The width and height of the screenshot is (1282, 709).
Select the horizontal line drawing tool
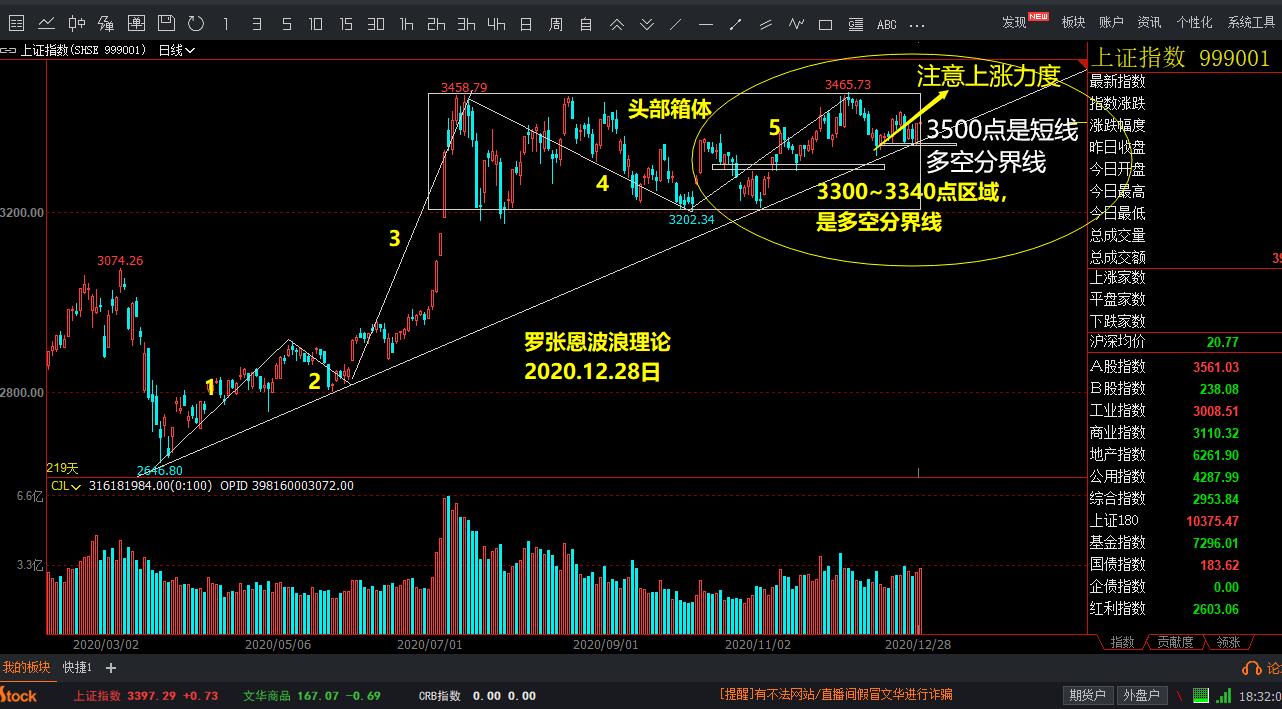point(706,24)
